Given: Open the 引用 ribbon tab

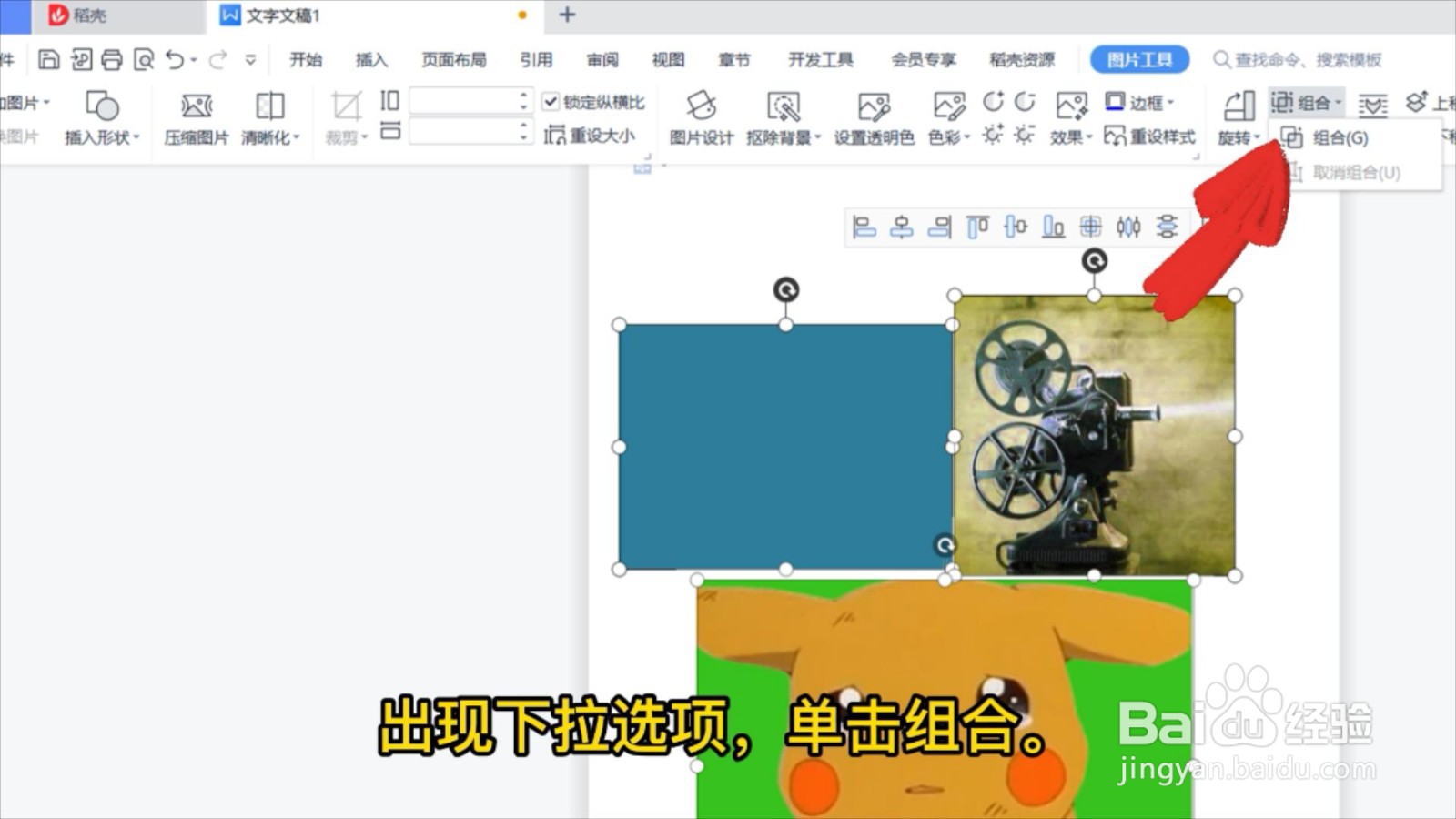Looking at the screenshot, I should pos(536,60).
